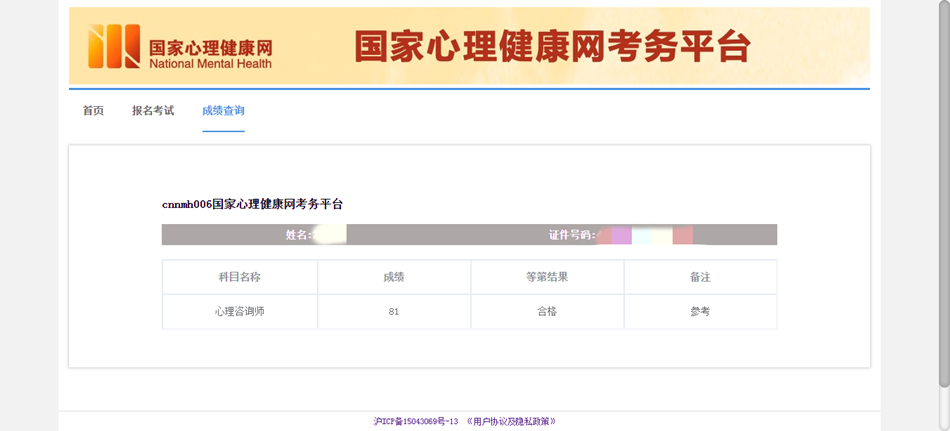950x431 pixels.
Task: Click the 备注 column header
Action: [x=700, y=278]
